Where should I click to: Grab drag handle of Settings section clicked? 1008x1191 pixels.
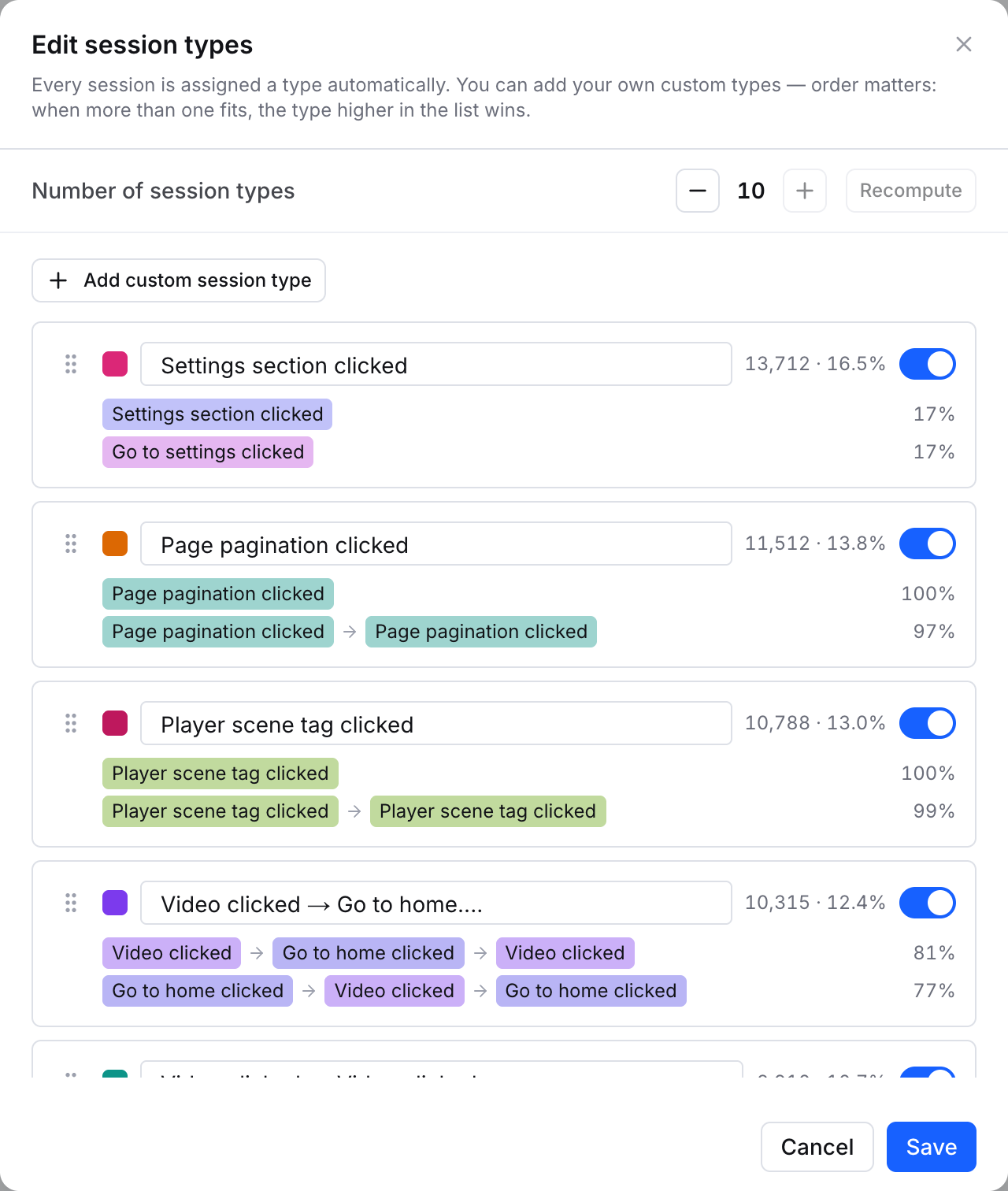(x=71, y=364)
